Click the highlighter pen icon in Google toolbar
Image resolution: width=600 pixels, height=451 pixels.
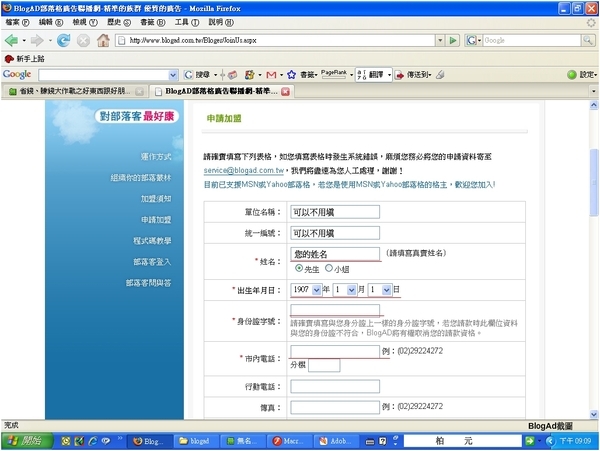point(440,75)
